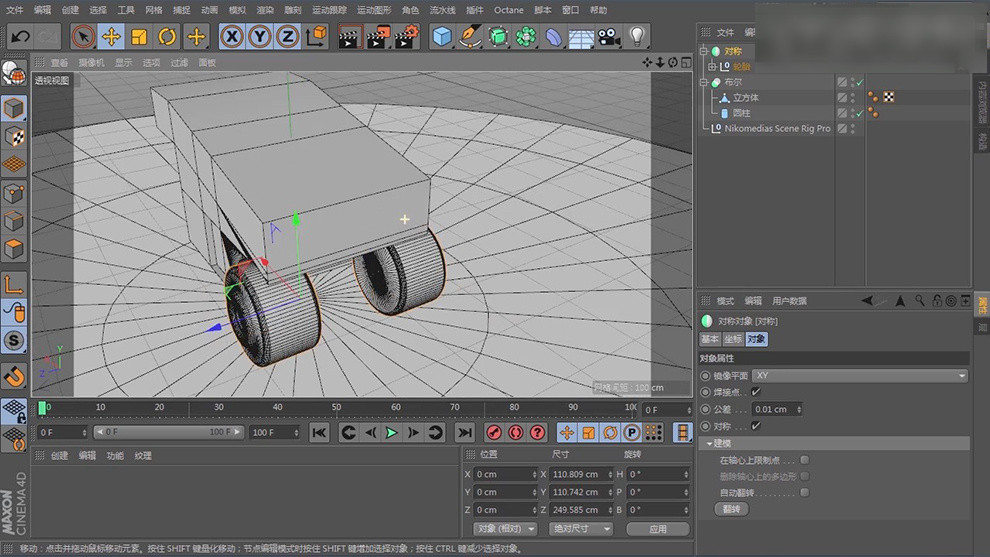This screenshot has width=990, height=557.
Task: Click the 翻转 button
Action: (x=732, y=509)
